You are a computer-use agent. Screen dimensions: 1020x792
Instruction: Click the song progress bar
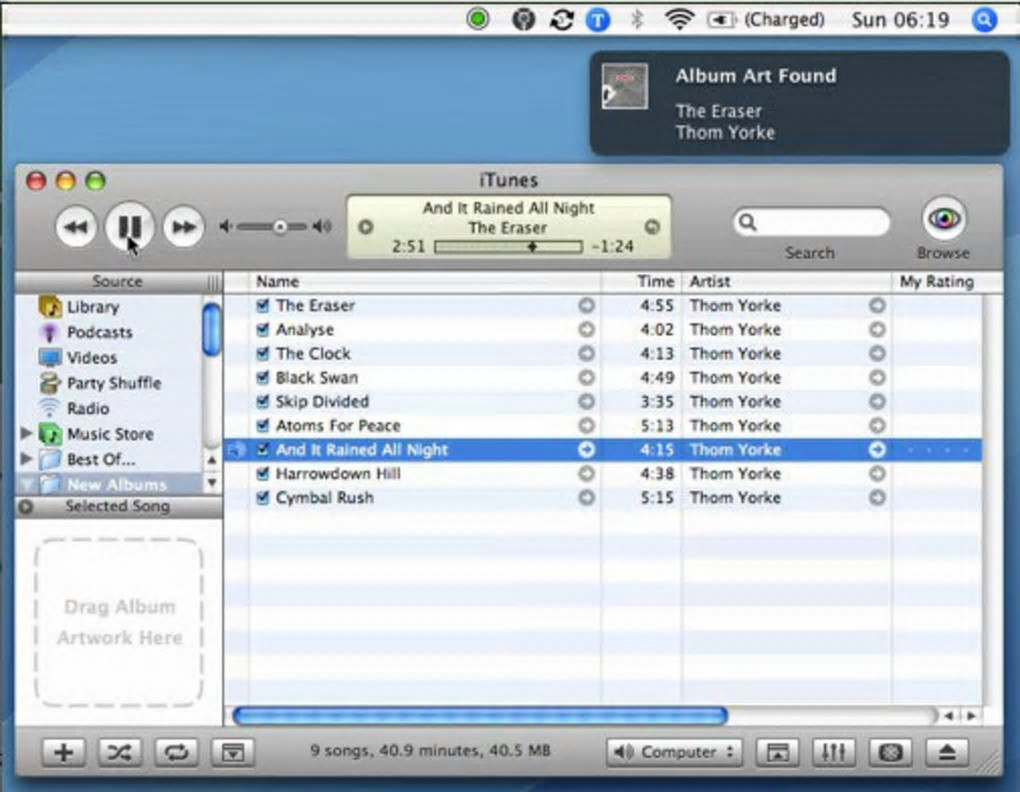coord(508,247)
